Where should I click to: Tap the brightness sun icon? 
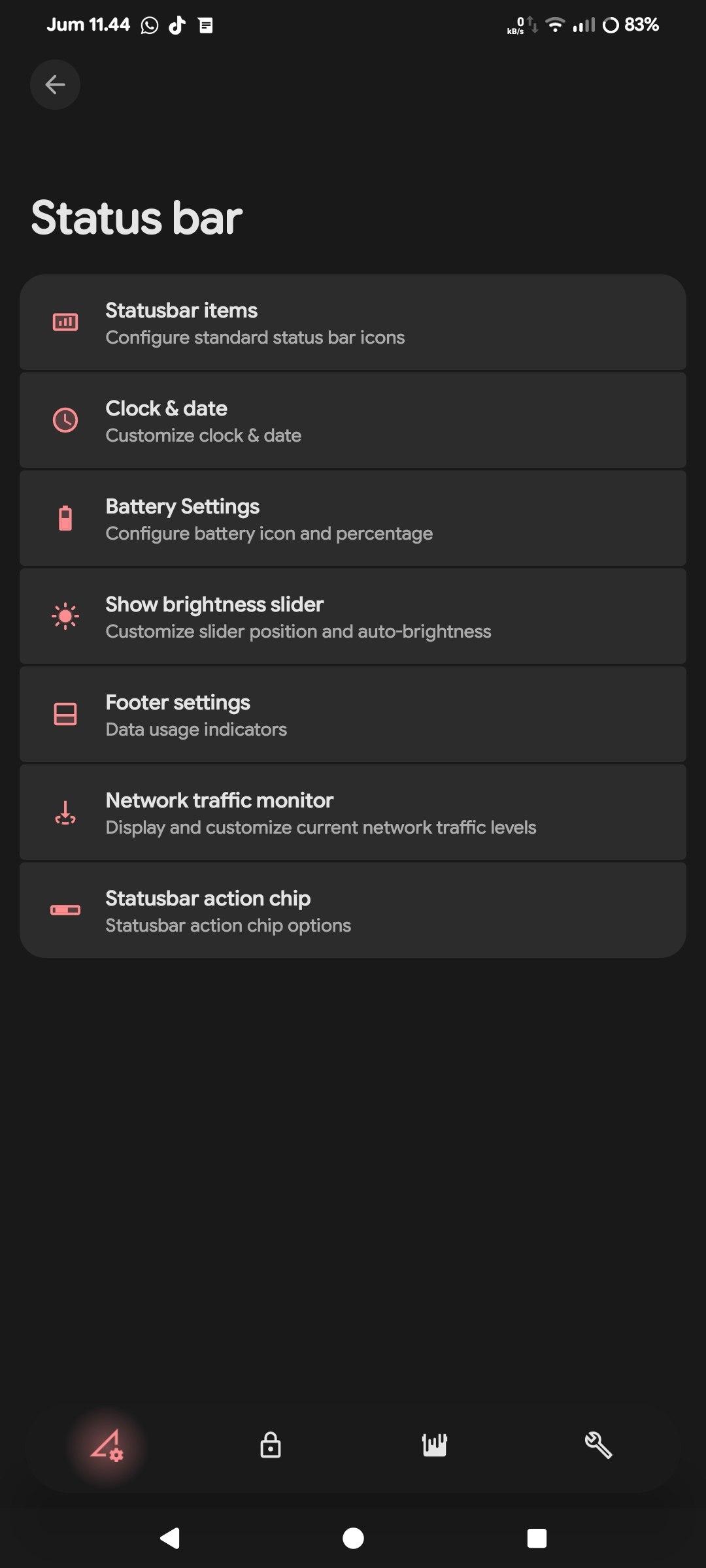65,616
